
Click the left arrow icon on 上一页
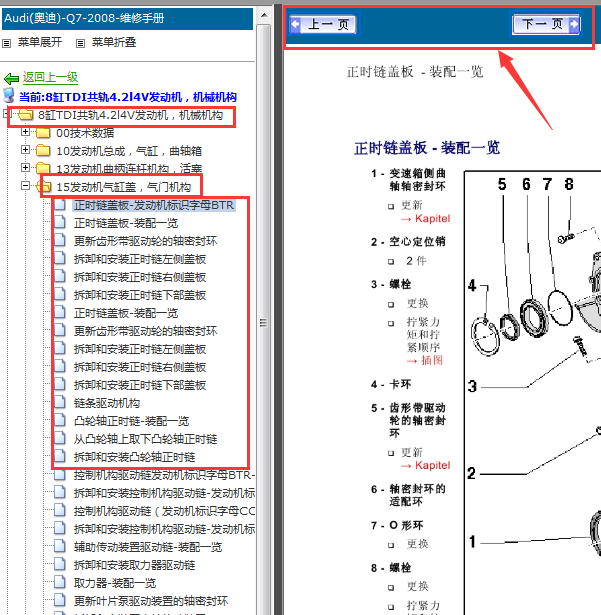295,25
